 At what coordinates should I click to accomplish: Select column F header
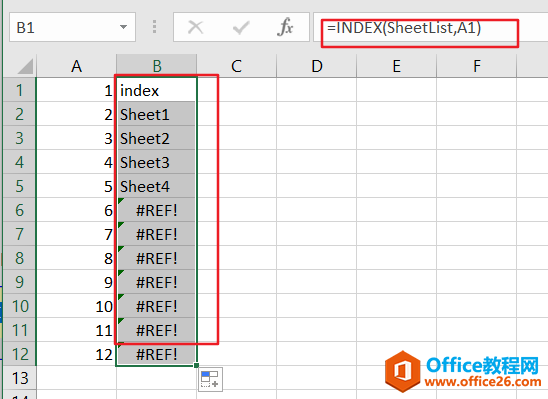pyautogui.click(x=477, y=66)
